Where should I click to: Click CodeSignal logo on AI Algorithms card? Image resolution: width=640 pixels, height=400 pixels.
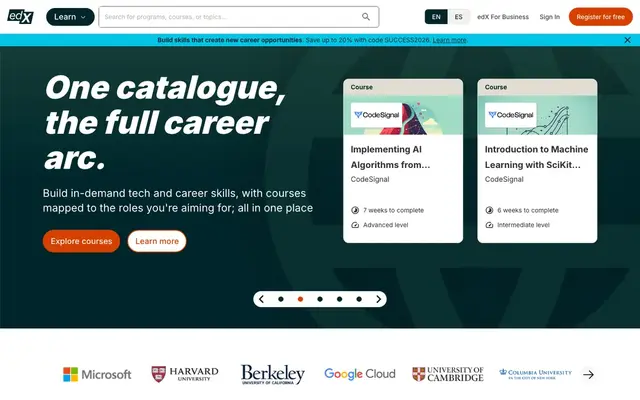(376, 115)
